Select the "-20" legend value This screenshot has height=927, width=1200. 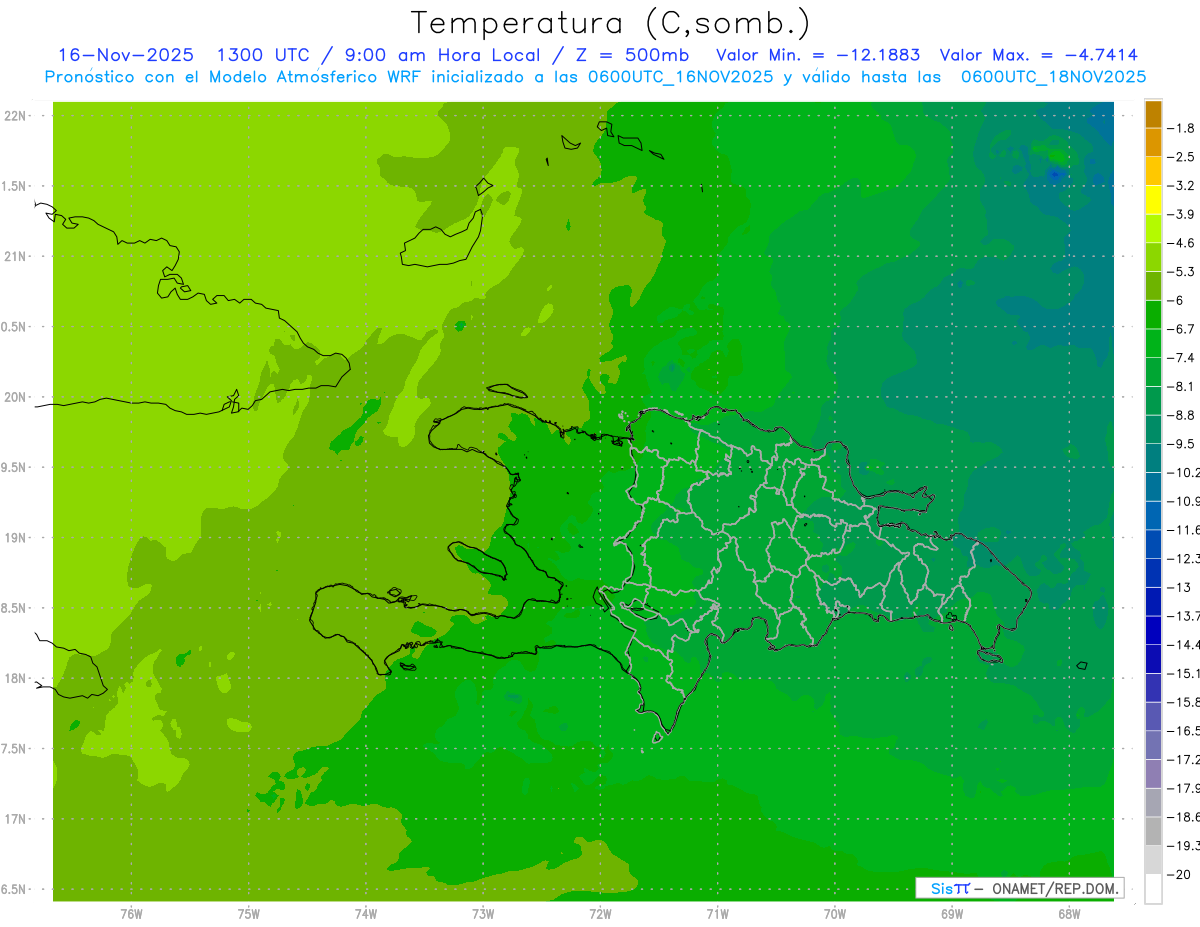(1179, 874)
